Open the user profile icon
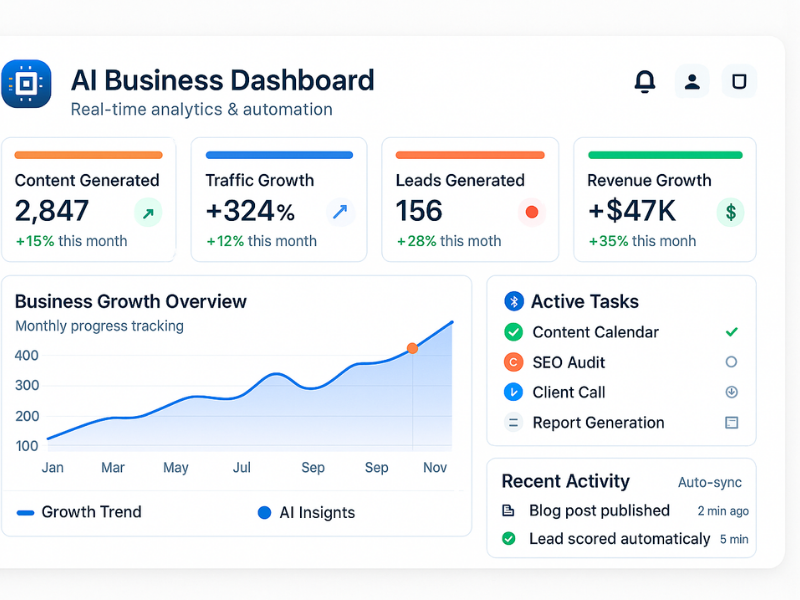Screen dimensions: 800x600 (692, 81)
